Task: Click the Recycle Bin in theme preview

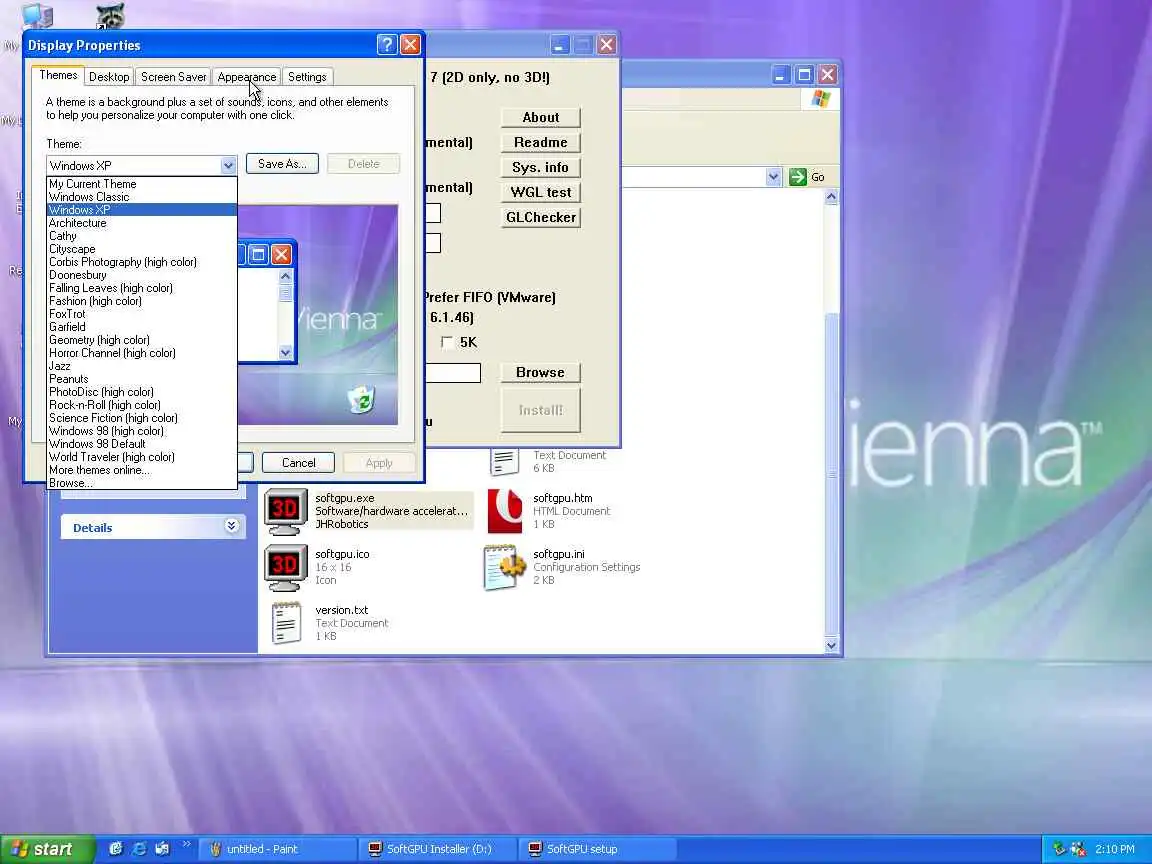Action: click(x=361, y=400)
